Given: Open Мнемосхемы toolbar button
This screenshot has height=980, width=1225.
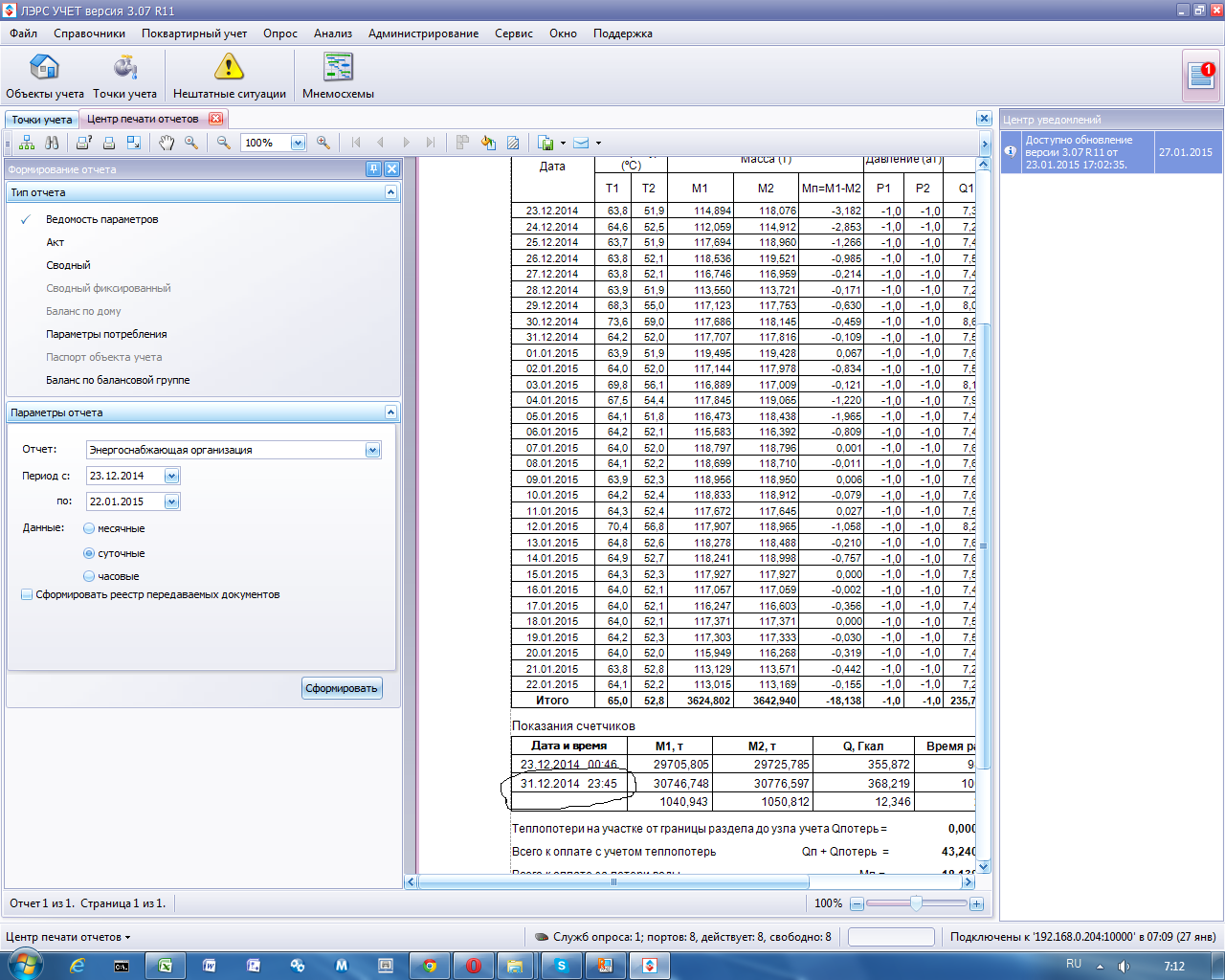Looking at the screenshot, I should coord(338,76).
